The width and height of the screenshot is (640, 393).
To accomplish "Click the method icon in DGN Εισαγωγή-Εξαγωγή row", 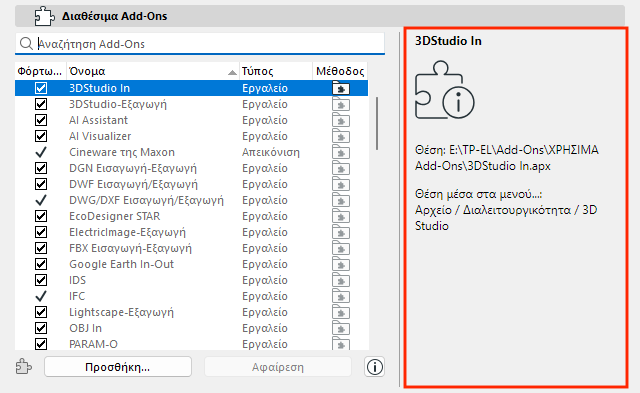I will pyautogui.click(x=341, y=168).
